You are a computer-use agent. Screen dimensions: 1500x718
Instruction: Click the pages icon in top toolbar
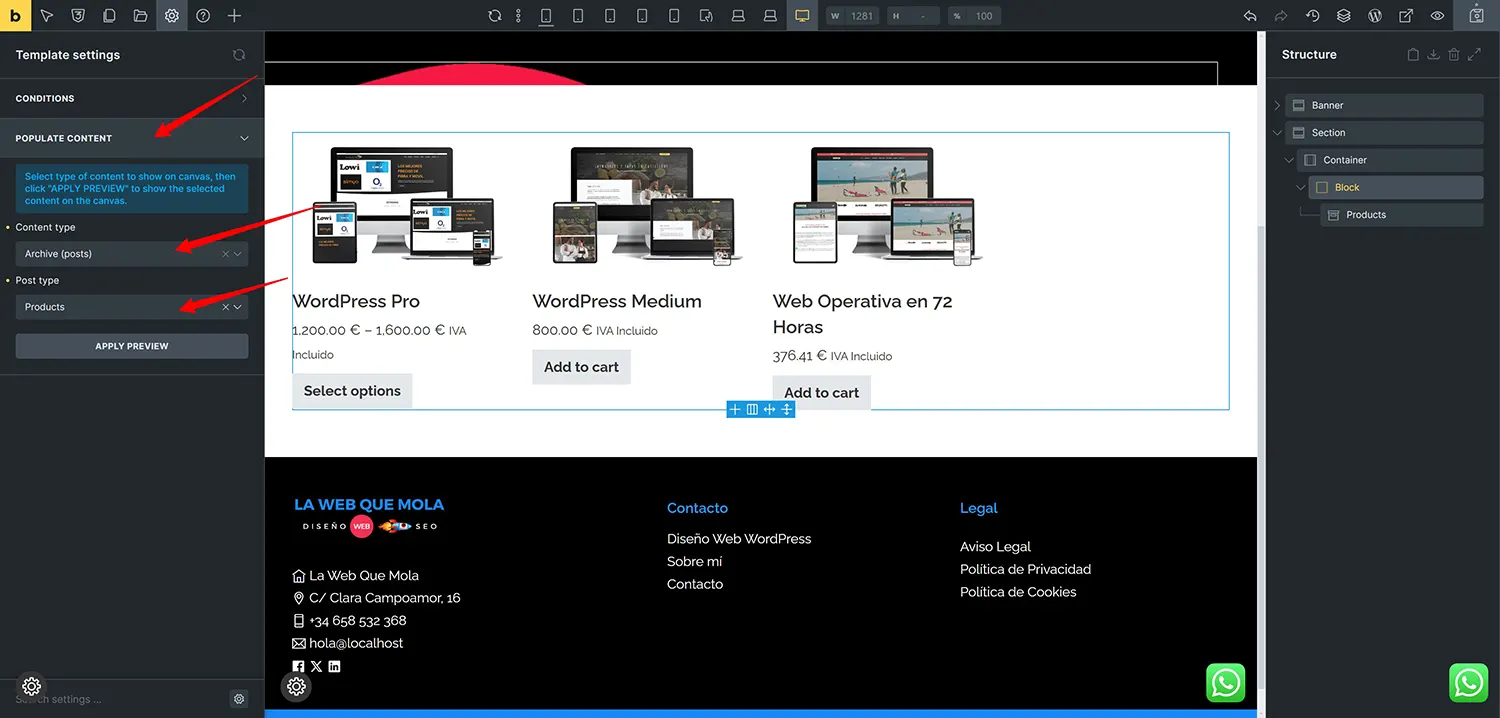[109, 16]
